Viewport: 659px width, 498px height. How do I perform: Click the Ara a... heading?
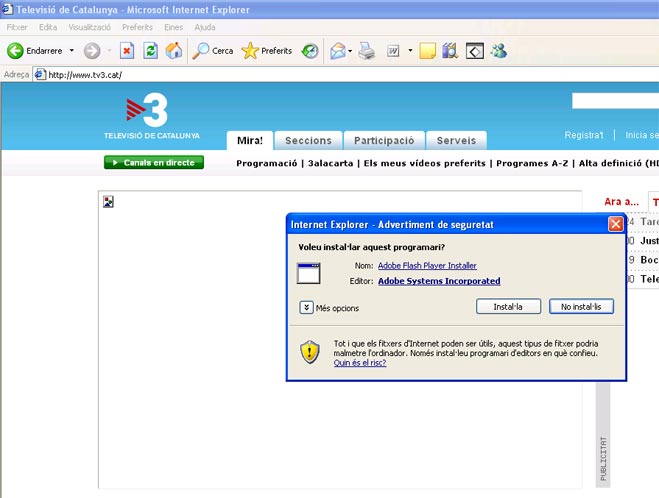(621, 202)
